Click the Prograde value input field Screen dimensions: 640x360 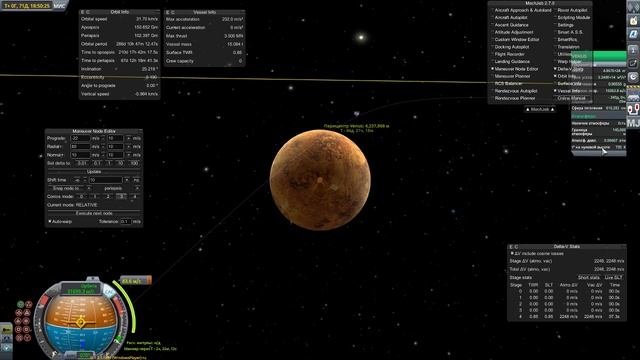coord(80,138)
